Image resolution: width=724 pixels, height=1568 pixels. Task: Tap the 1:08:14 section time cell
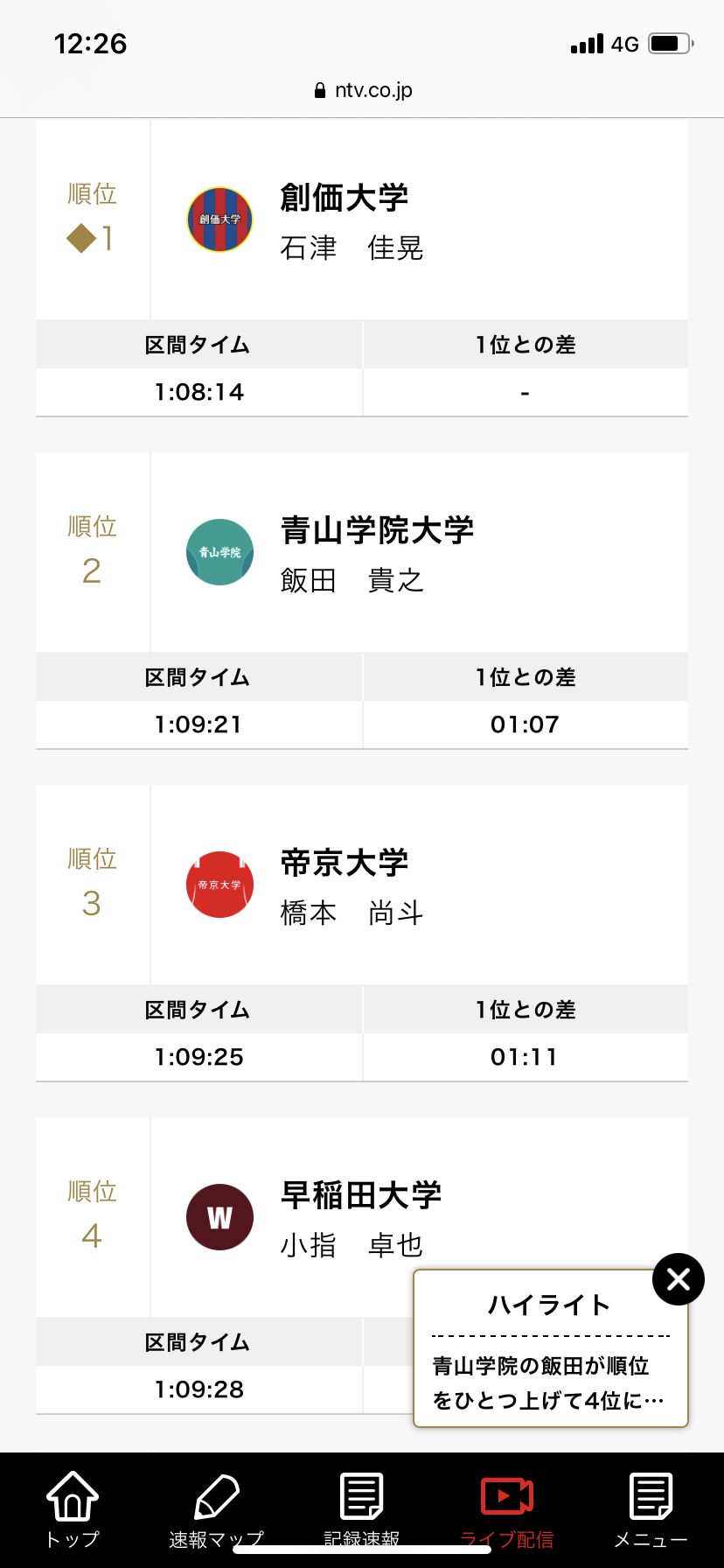coord(199,392)
